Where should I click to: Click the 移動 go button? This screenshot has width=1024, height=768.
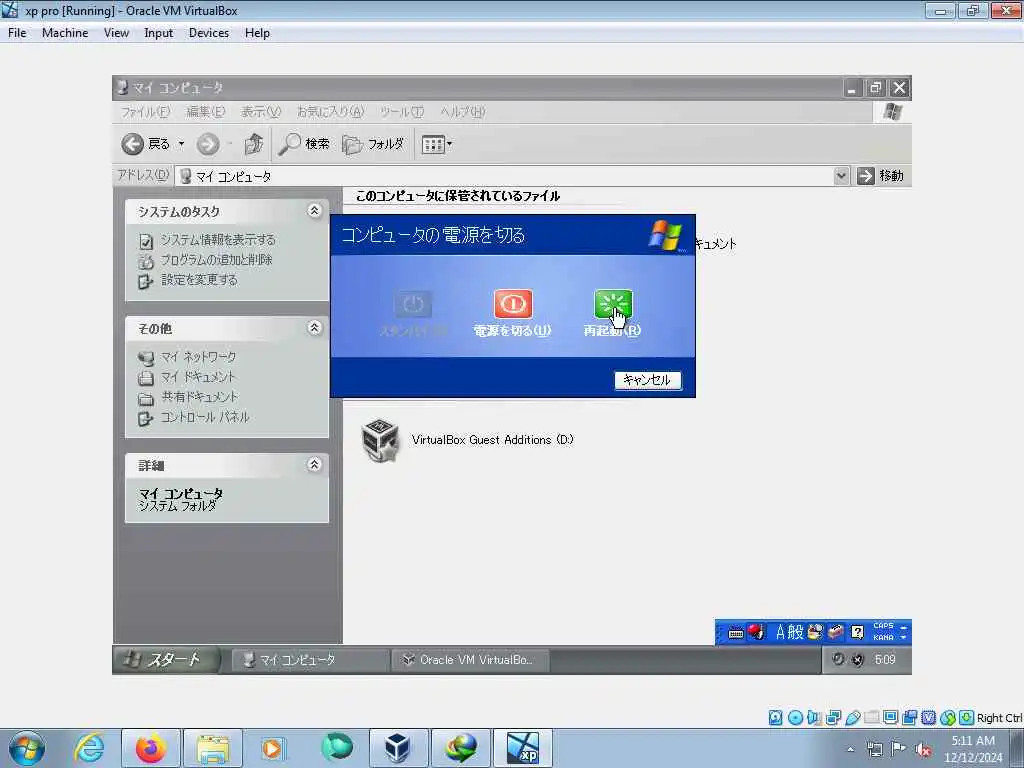click(881, 176)
